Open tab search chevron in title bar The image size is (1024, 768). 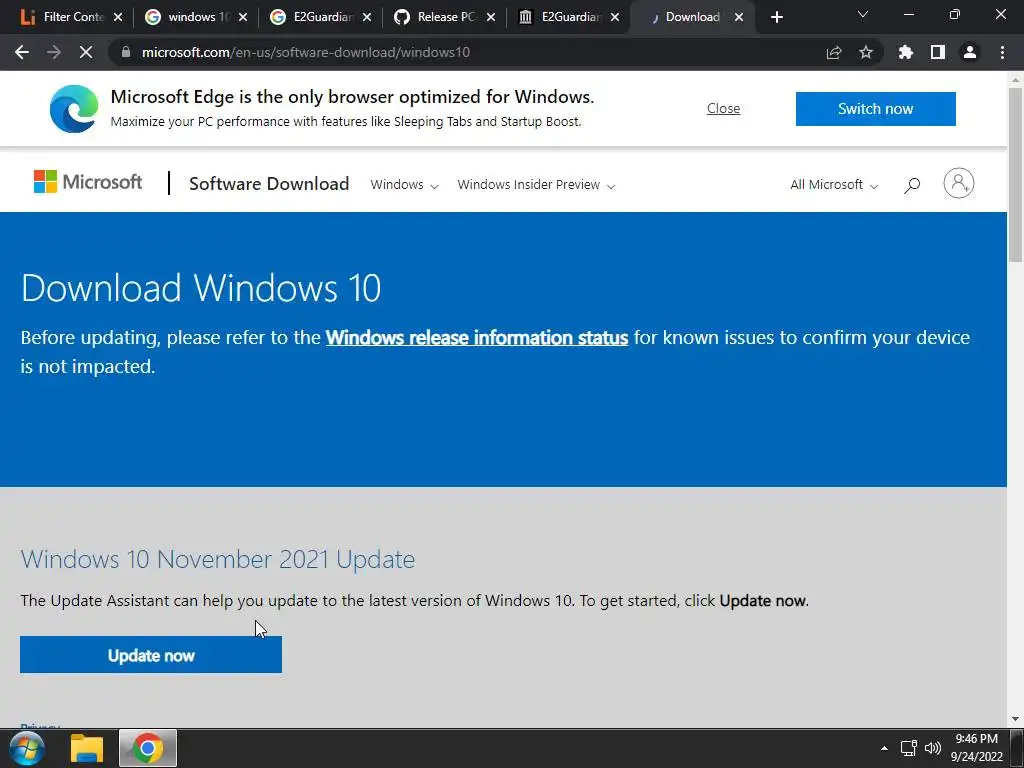863,14
